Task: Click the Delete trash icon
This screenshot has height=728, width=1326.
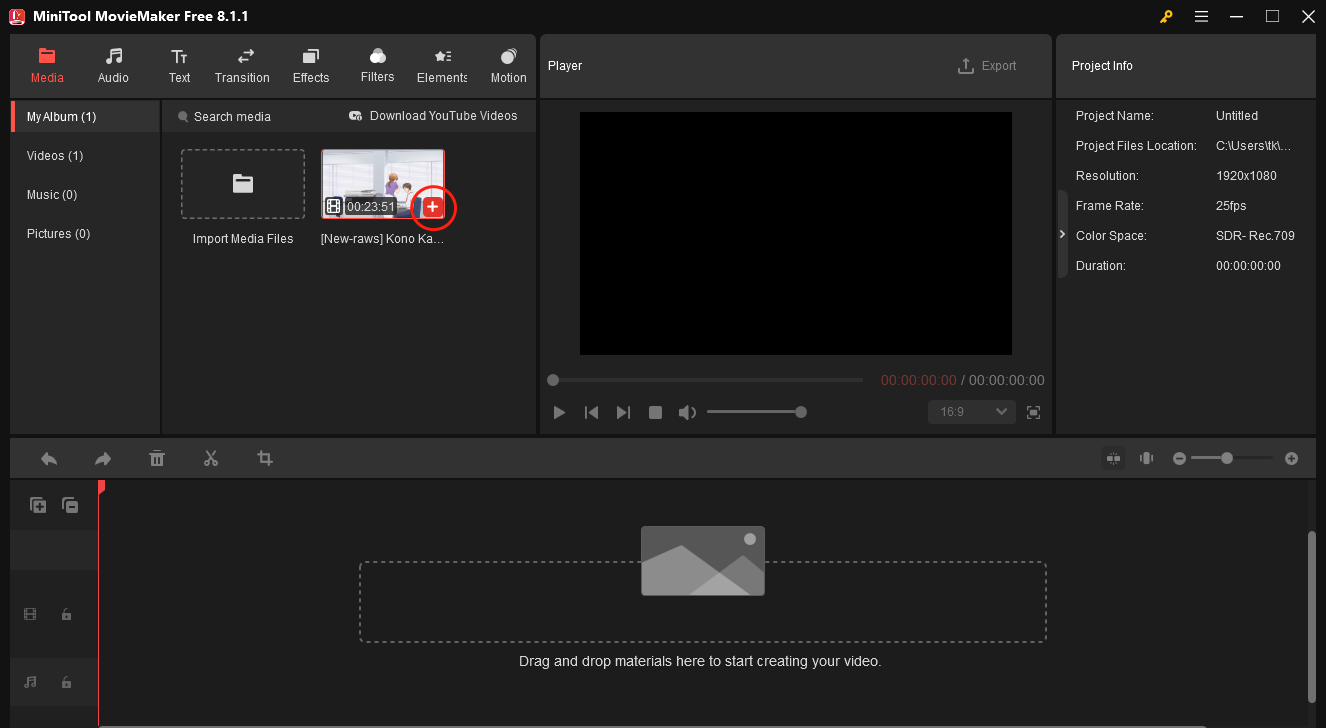Action: (157, 458)
